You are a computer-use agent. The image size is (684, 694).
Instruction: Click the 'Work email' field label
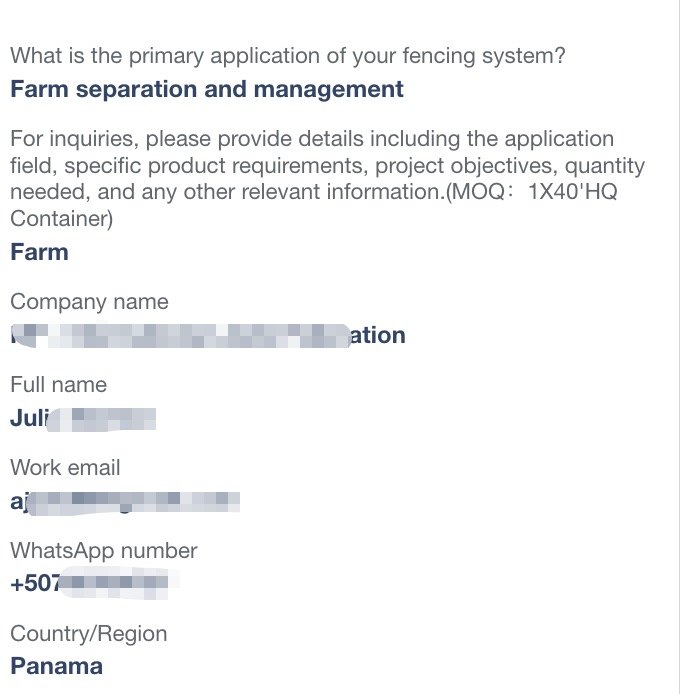pyautogui.click(x=65, y=468)
